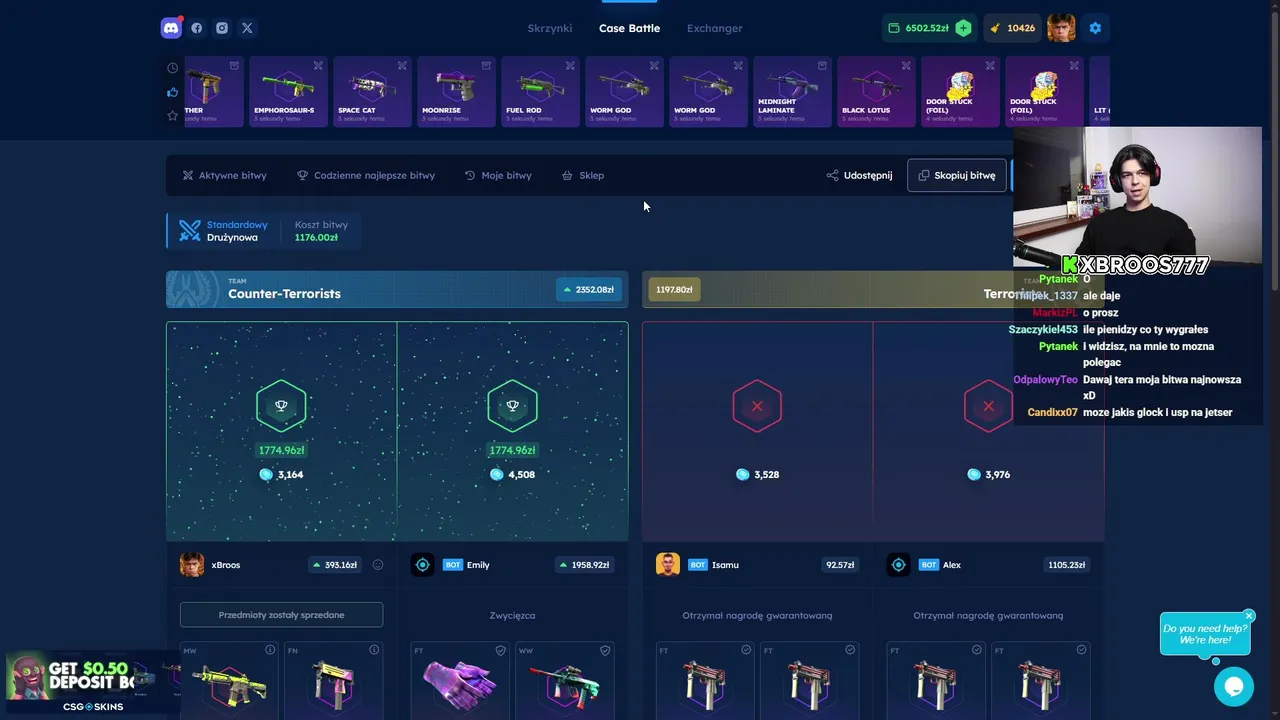Screen dimensions: 1280x720
Task: Open the SPACE CAT drop card
Action: [372, 92]
